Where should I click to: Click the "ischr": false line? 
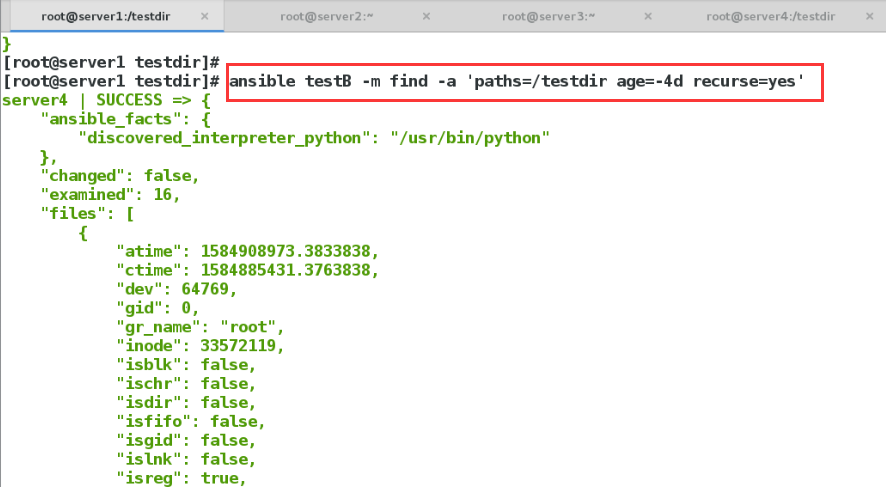186,384
